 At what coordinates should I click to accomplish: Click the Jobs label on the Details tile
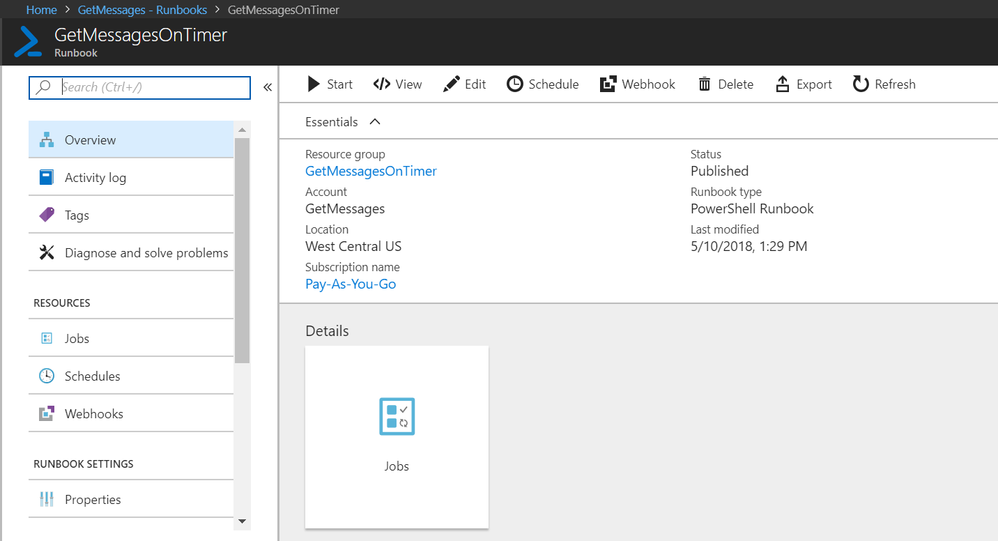(x=397, y=466)
